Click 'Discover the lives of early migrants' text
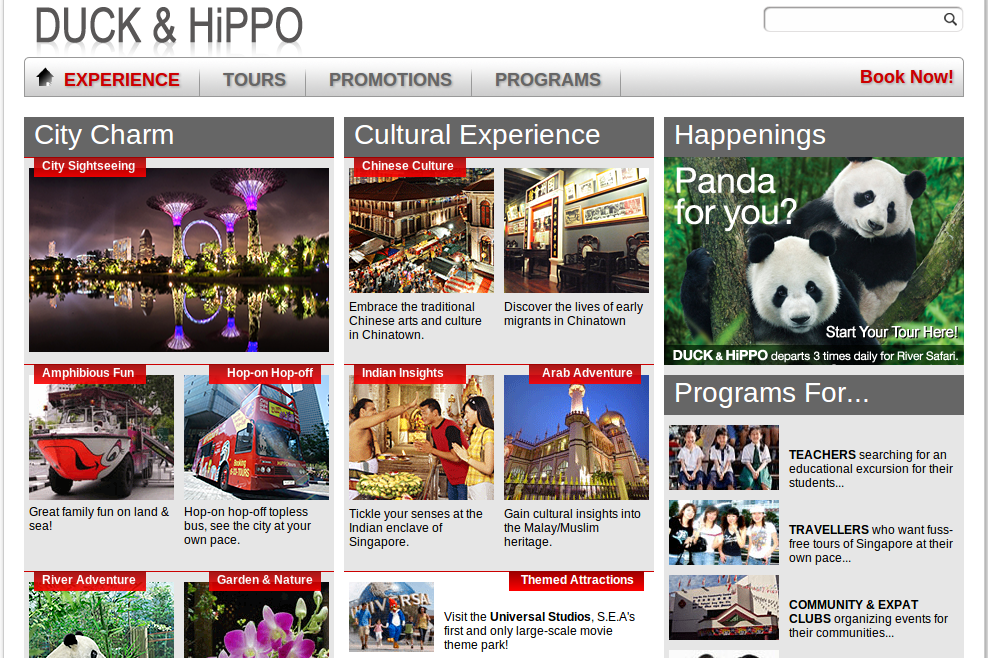 573,314
